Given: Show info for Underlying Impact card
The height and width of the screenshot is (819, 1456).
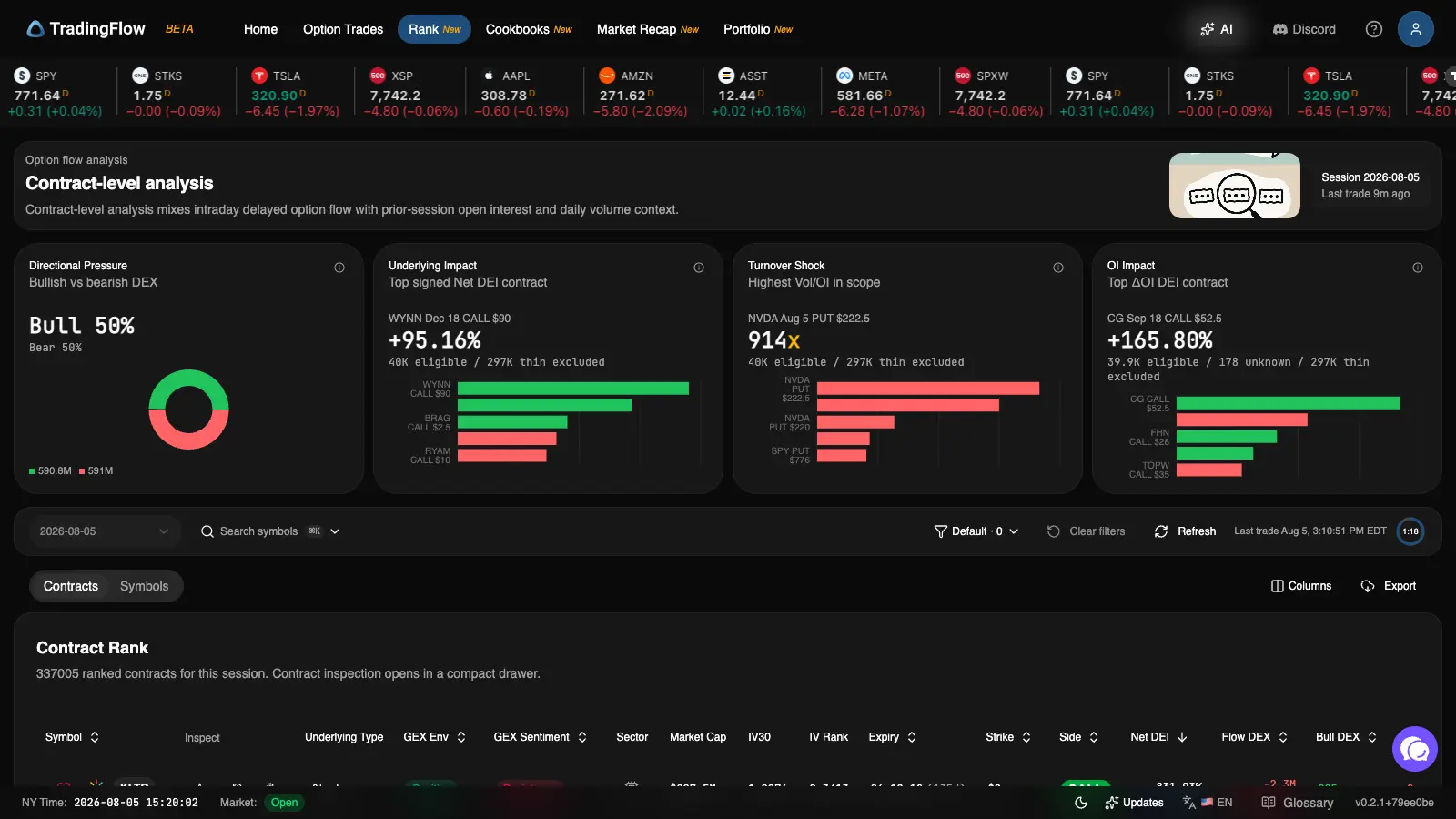Looking at the screenshot, I should [699, 268].
